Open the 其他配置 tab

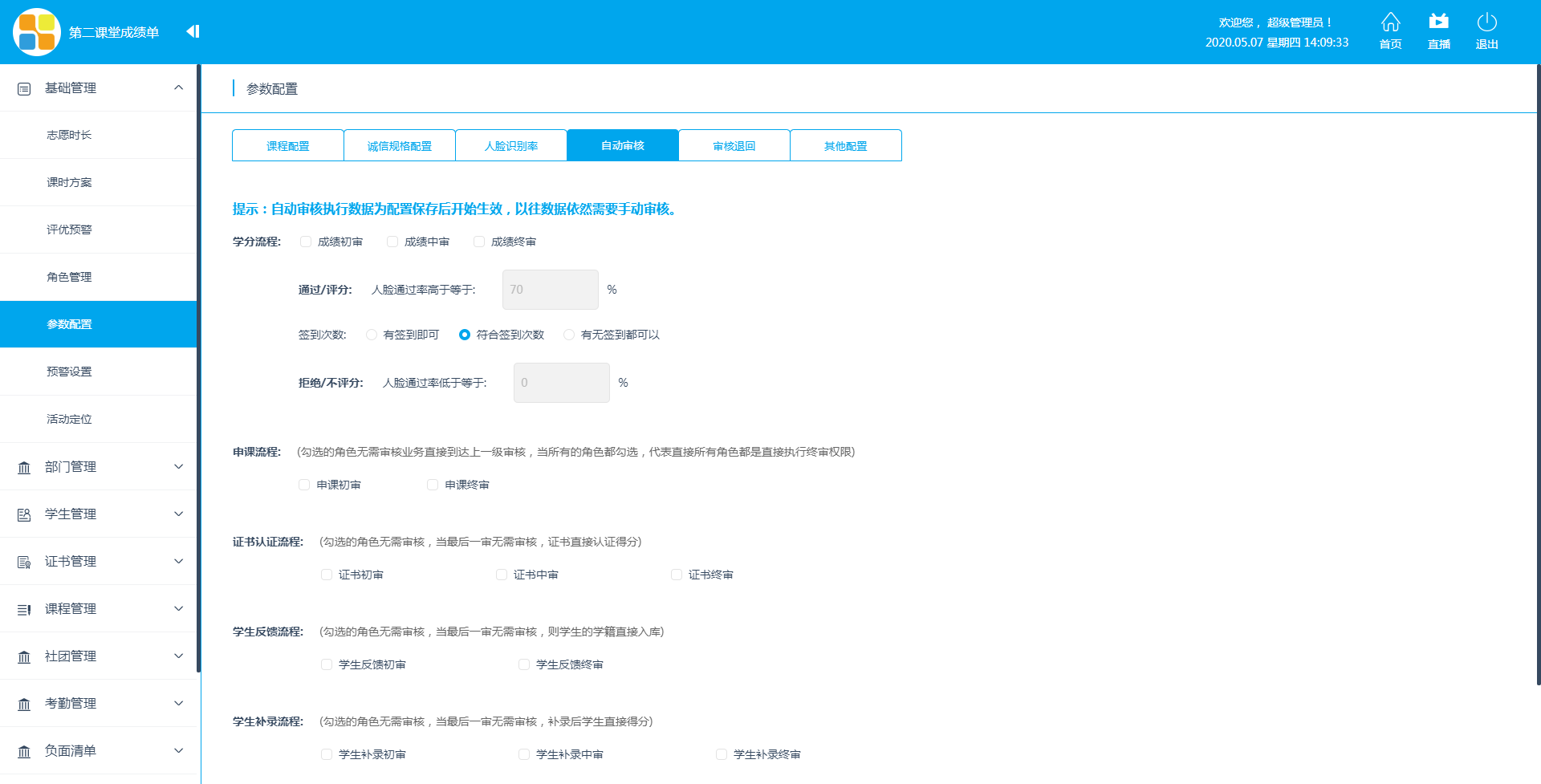coord(846,145)
